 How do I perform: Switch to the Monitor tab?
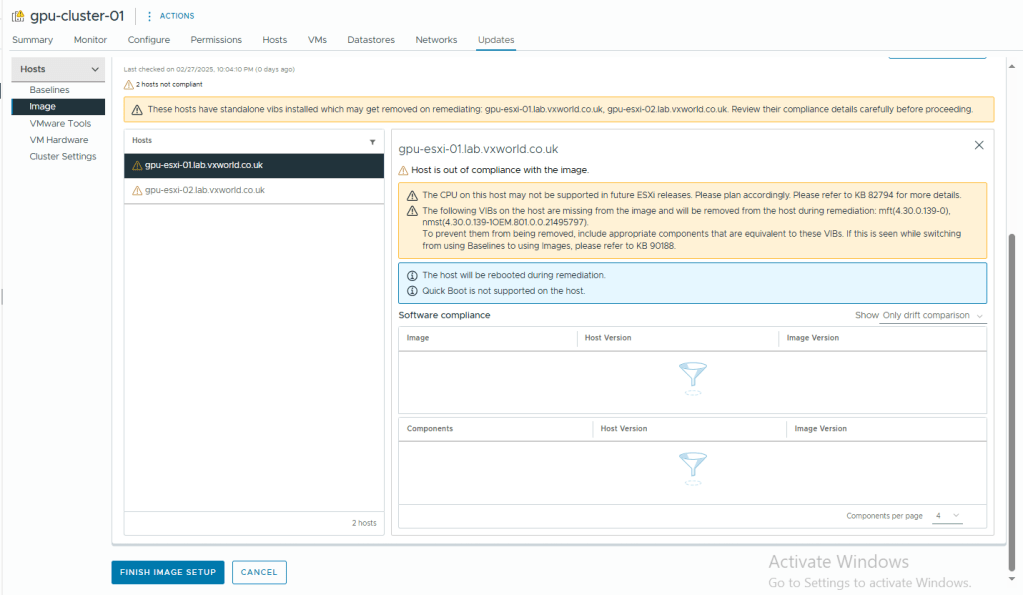point(90,40)
